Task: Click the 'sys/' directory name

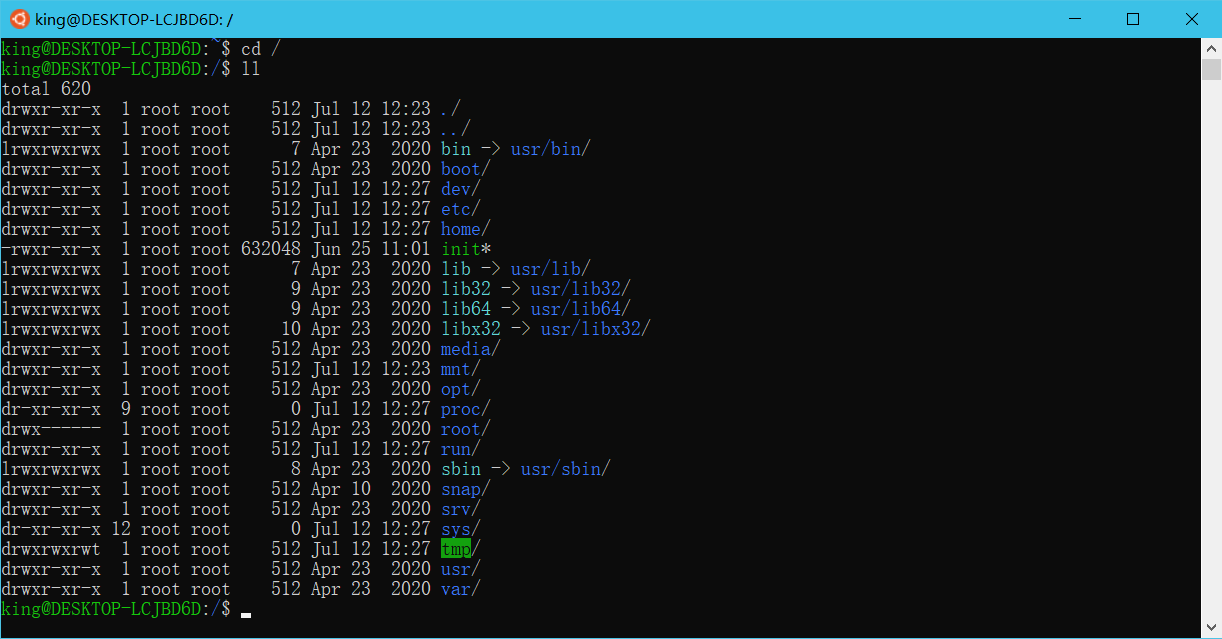Action: click(x=461, y=529)
